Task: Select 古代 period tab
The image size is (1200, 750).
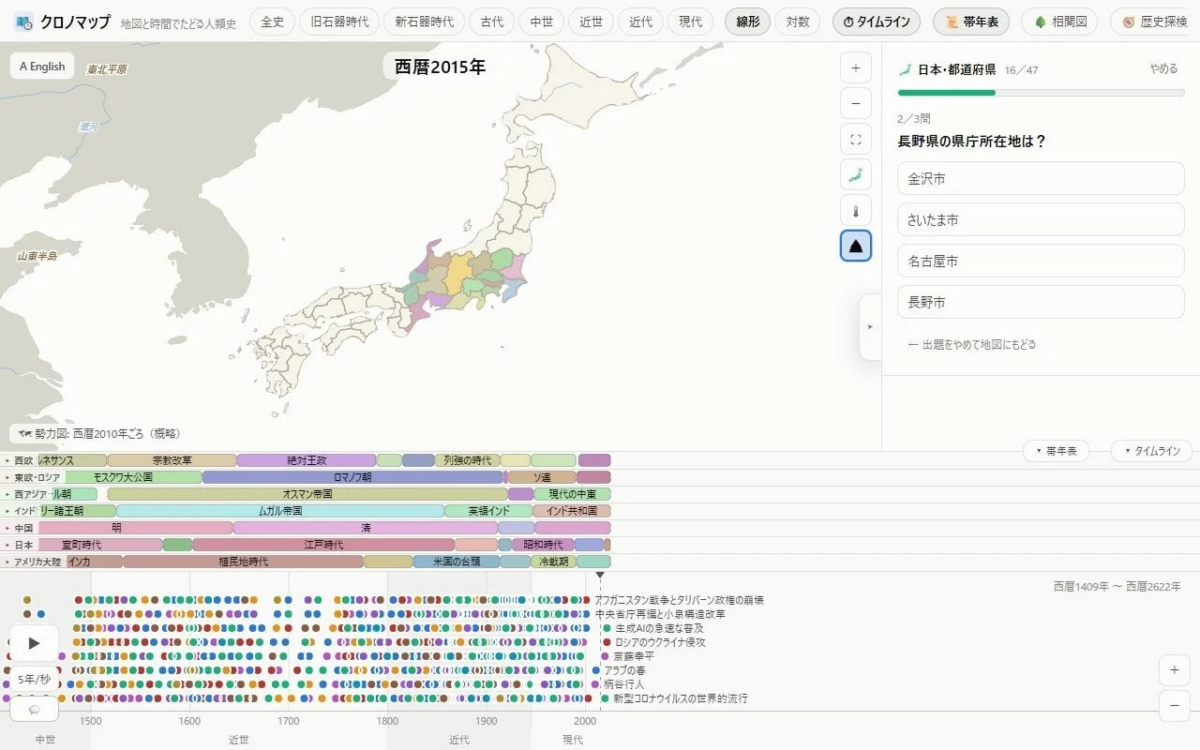Action: (492, 22)
